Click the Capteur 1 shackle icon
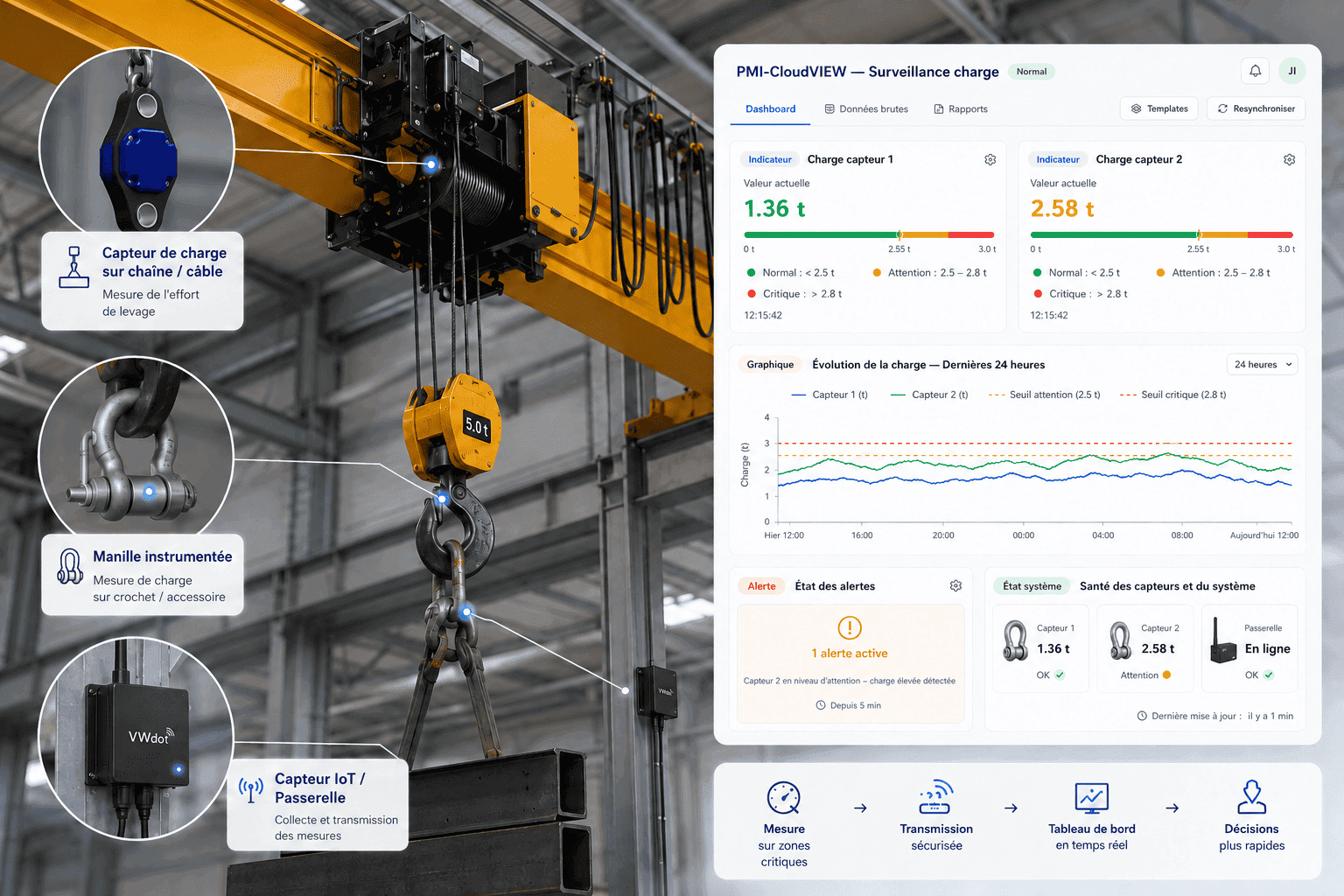 (1015, 640)
